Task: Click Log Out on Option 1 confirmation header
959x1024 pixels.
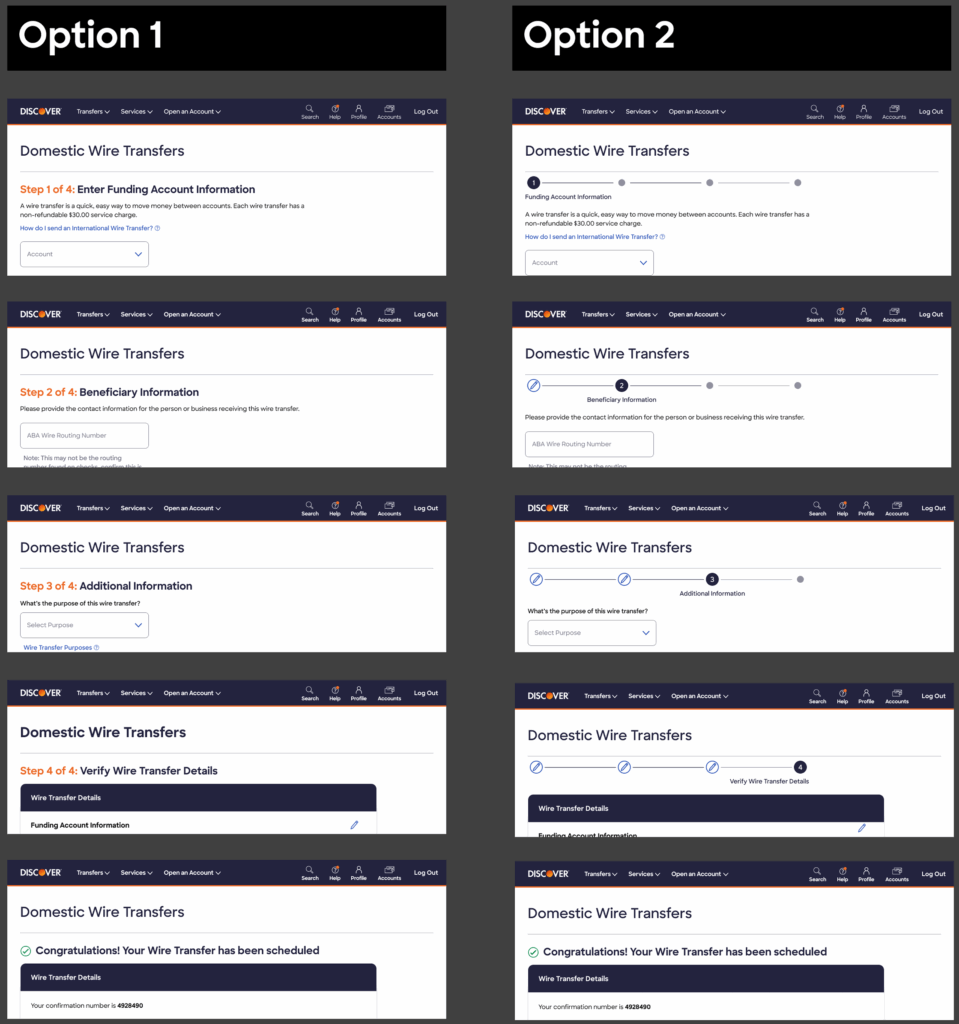Action: click(x=426, y=872)
